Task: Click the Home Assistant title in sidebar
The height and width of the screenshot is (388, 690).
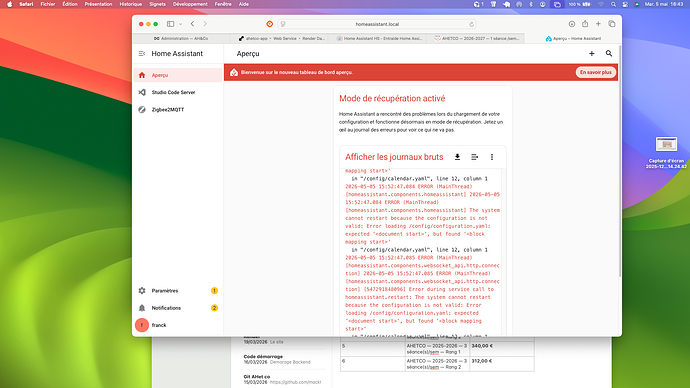Action: point(177,54)
